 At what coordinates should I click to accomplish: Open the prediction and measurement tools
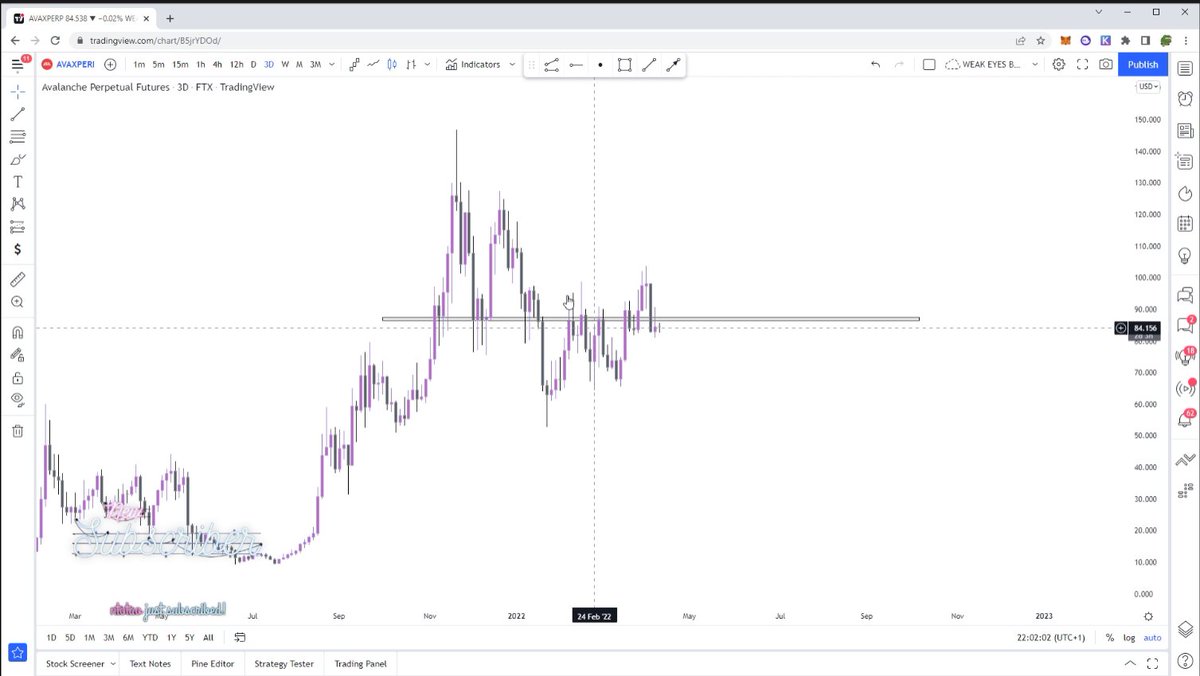click(x=17, y=227)
